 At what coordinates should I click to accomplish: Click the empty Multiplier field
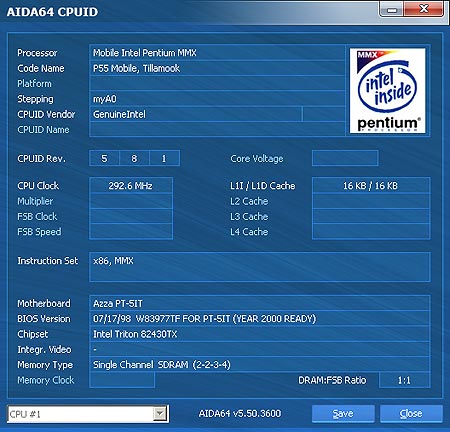pos(131,201)
